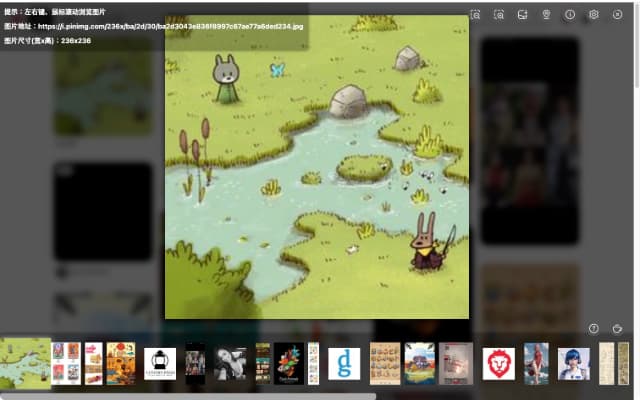The image size is (640, 400).
Task: Select the colorful bird on black thumbnail
Action: pos(289,363)
